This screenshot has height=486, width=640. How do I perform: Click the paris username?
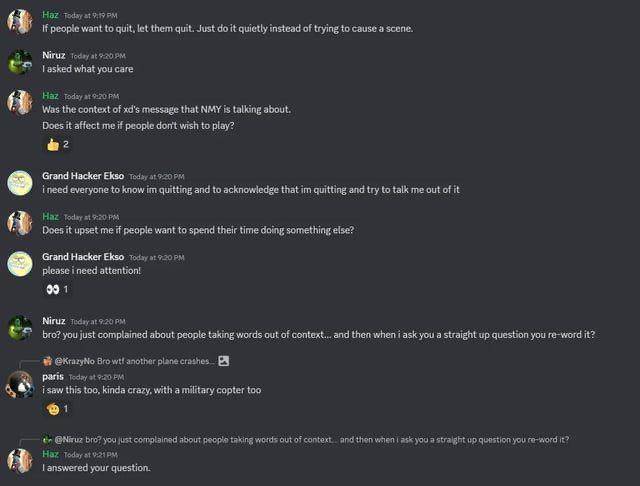53,377
